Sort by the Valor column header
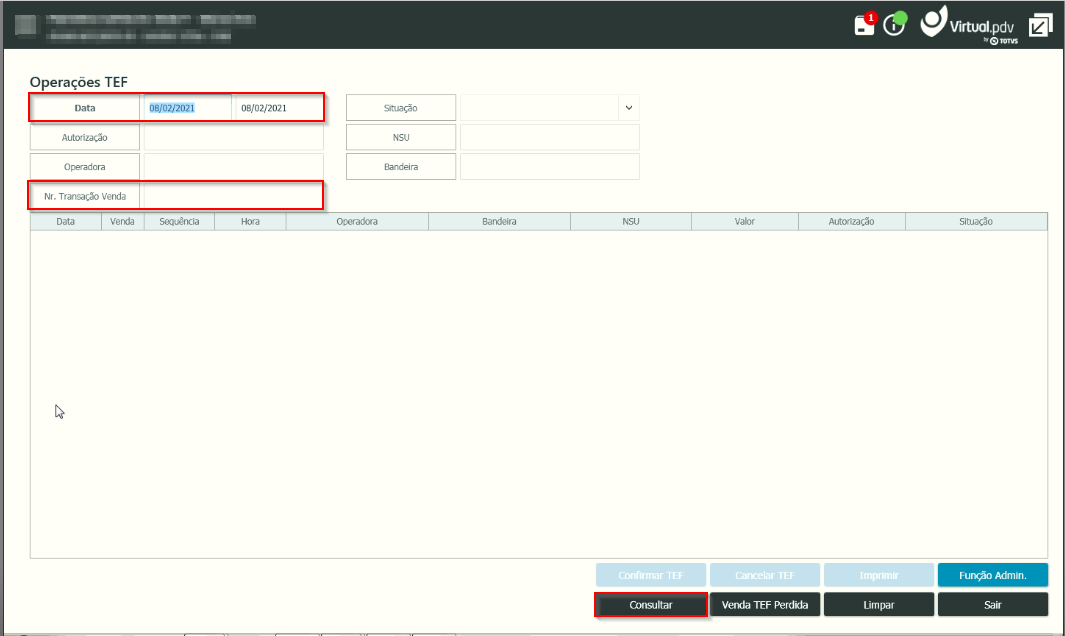The image size is (1065, 636). pyautogui.click(x=744, y=222)
